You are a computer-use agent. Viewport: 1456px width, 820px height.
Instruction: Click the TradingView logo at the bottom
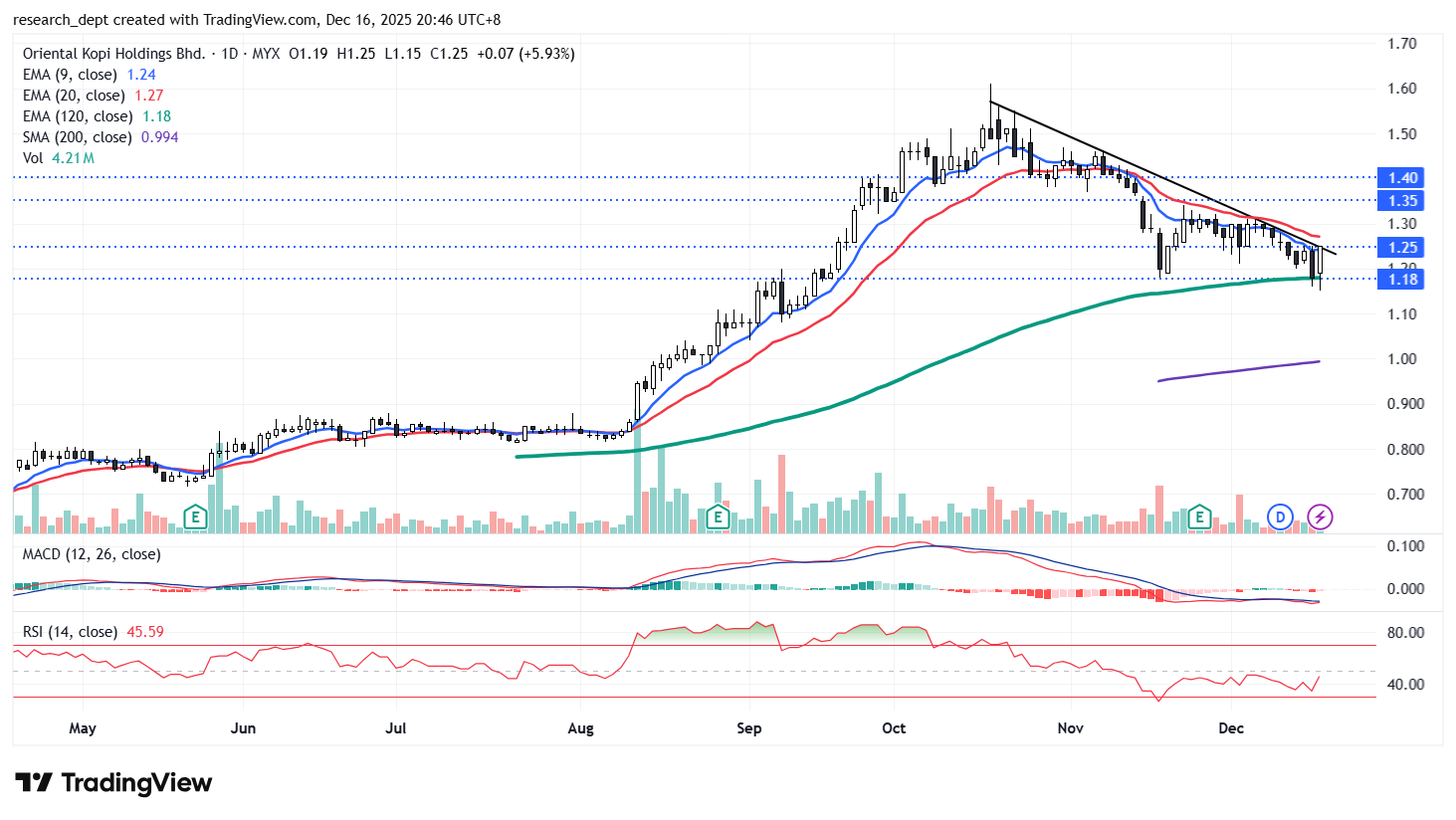pyautogui.click(x=113, y=783)
